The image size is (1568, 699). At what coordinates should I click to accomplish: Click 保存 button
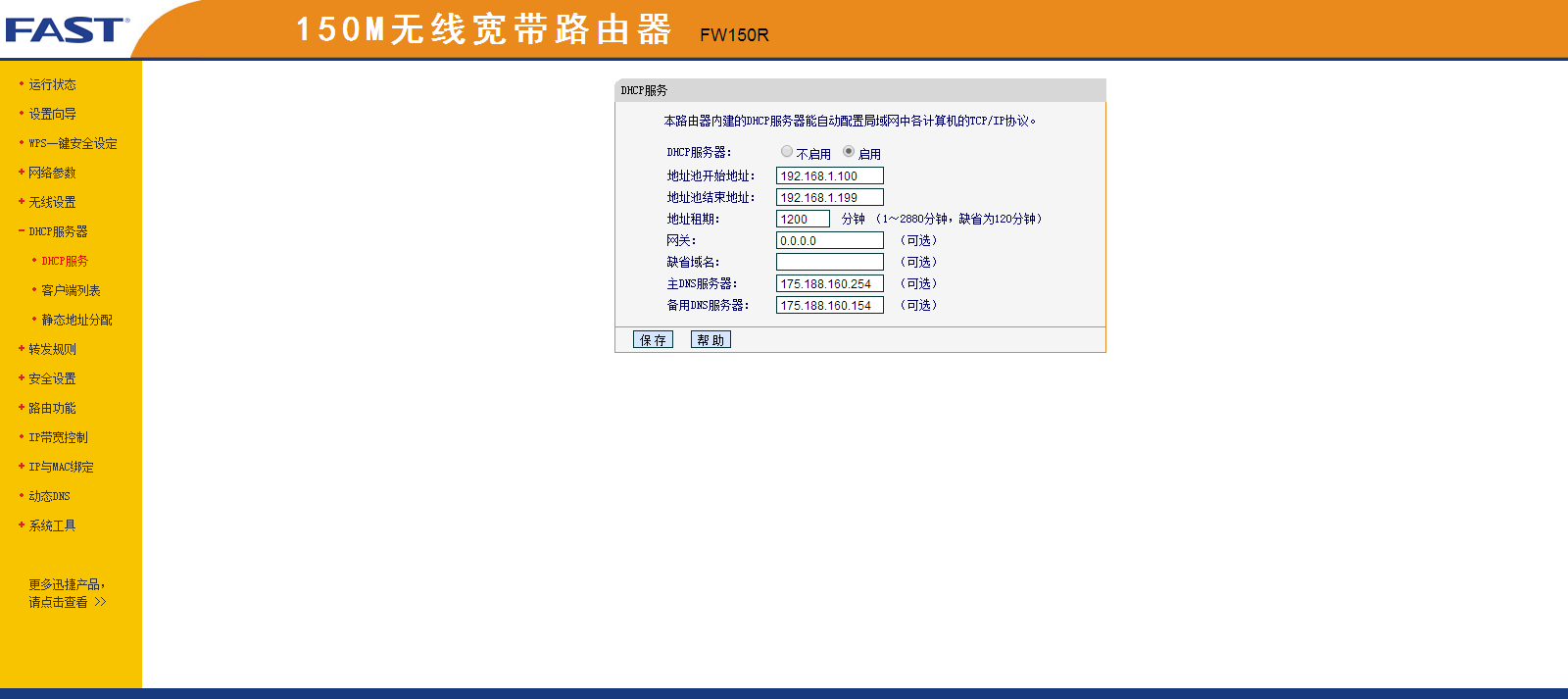(x=653, y=339)
